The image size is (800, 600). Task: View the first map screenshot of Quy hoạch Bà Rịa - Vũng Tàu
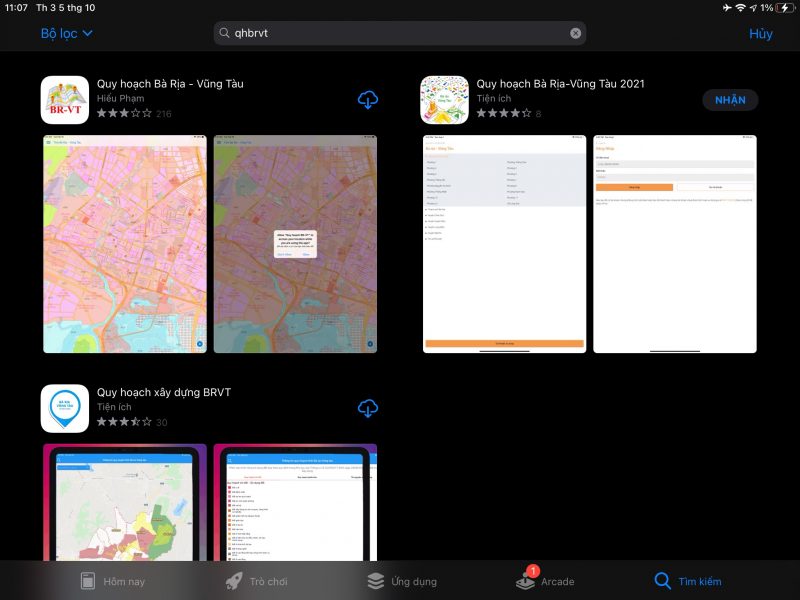[125, 244]
